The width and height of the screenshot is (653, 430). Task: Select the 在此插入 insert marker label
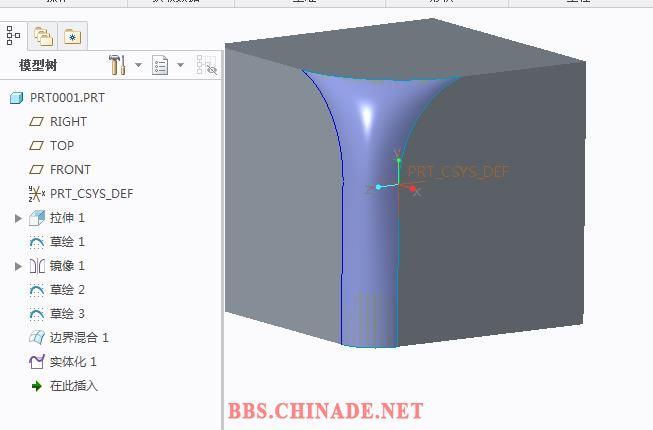pyautogui.click(x=74, y=386)
